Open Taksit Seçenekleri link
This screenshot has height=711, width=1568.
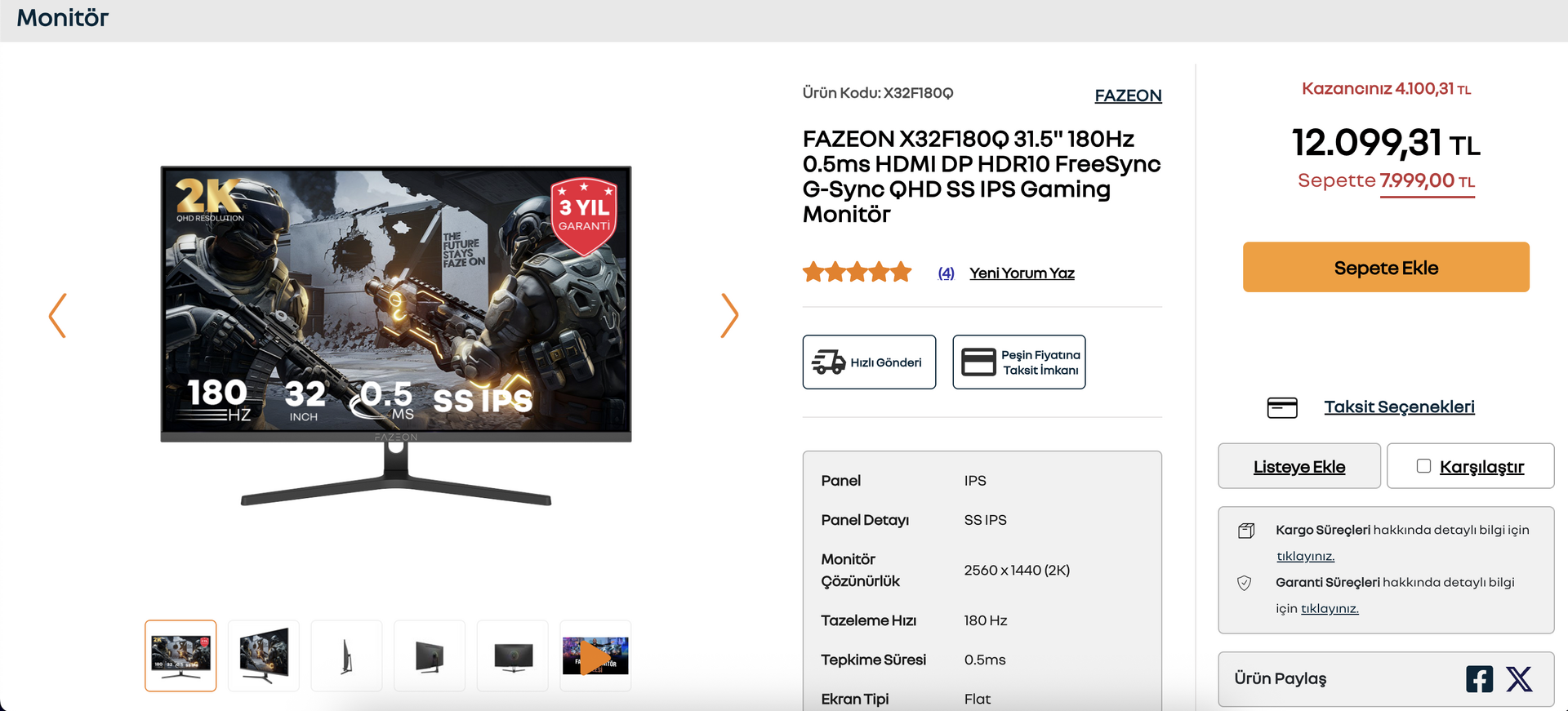point(1399,407)
